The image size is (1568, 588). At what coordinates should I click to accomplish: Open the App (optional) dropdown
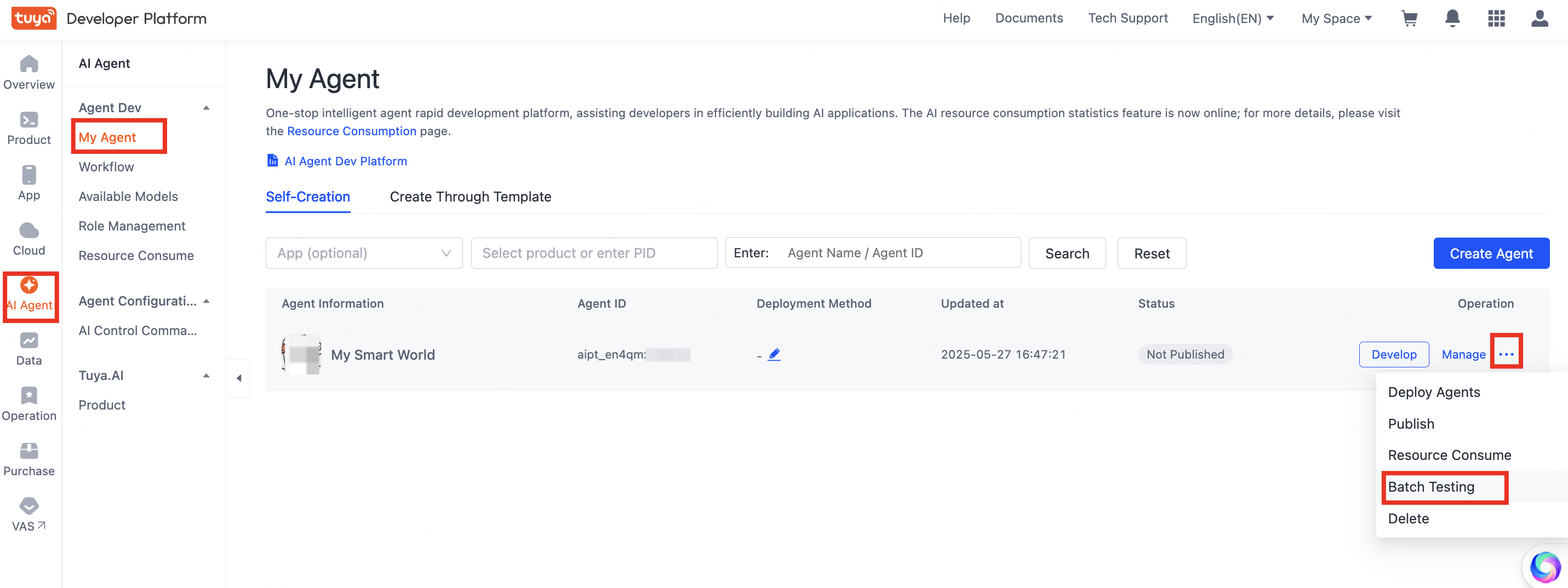pyautogui.click(x=364, y=253)
